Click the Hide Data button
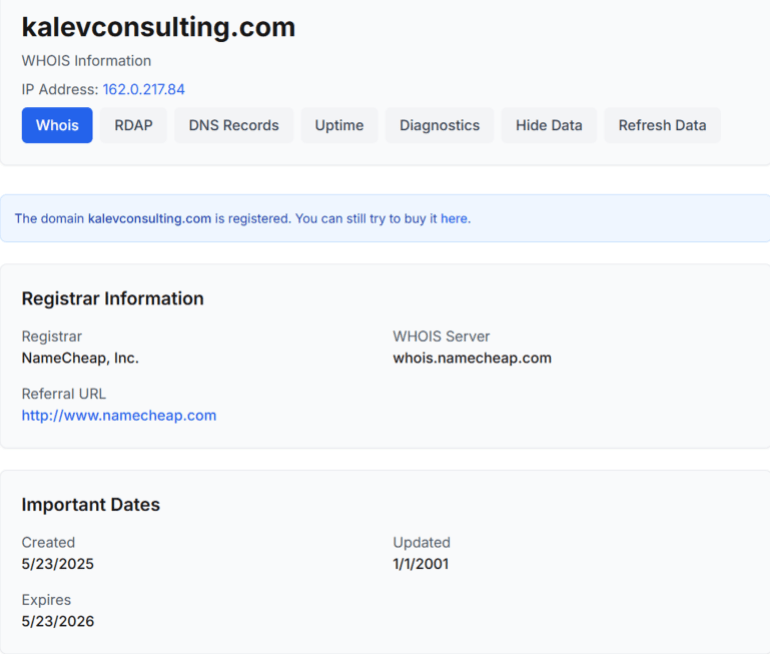The height and width of the screenshot is (654, 770). (549, 125)
